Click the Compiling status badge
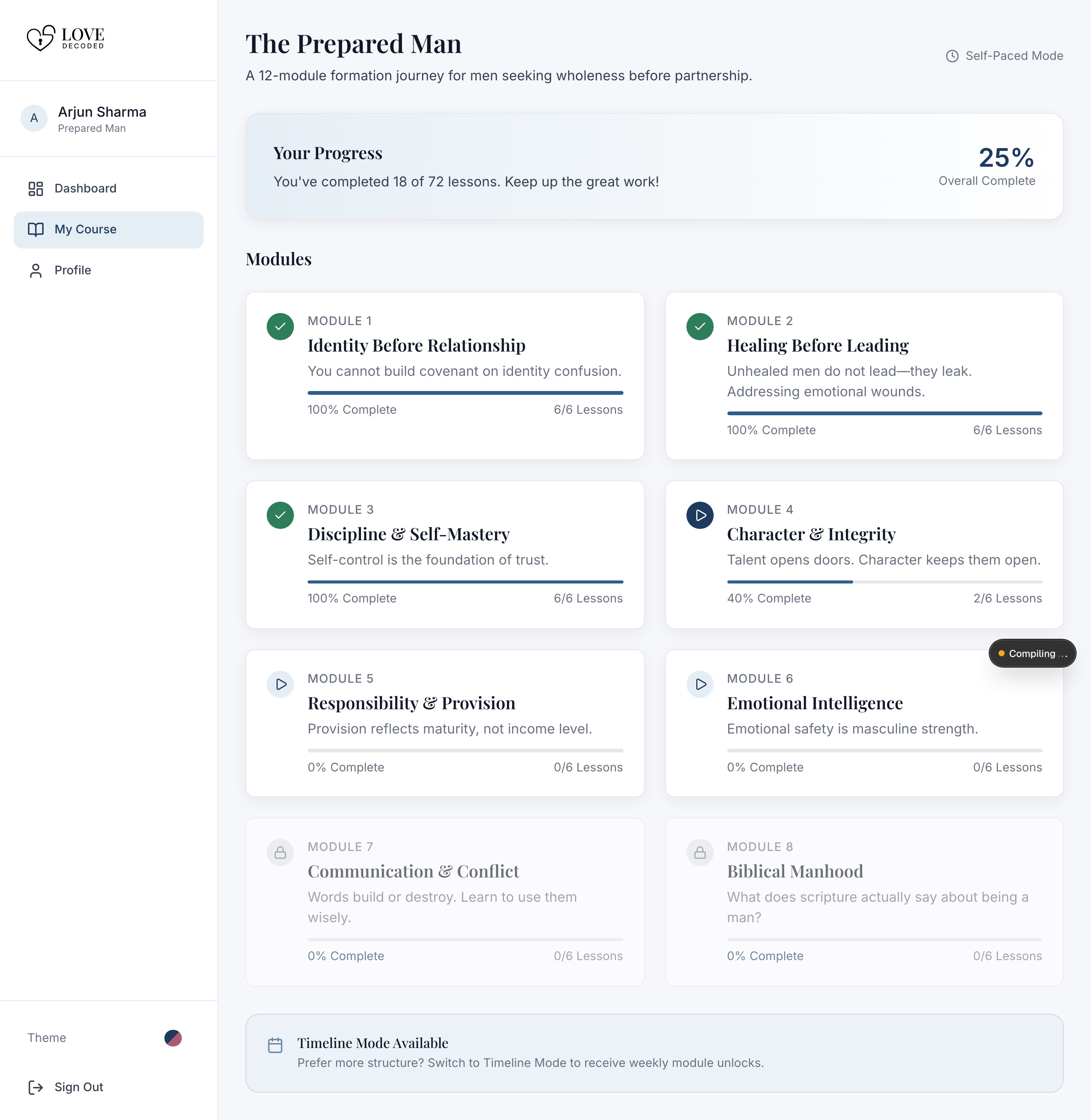Viewport: 1091px width, 1120px height. 1032,654
